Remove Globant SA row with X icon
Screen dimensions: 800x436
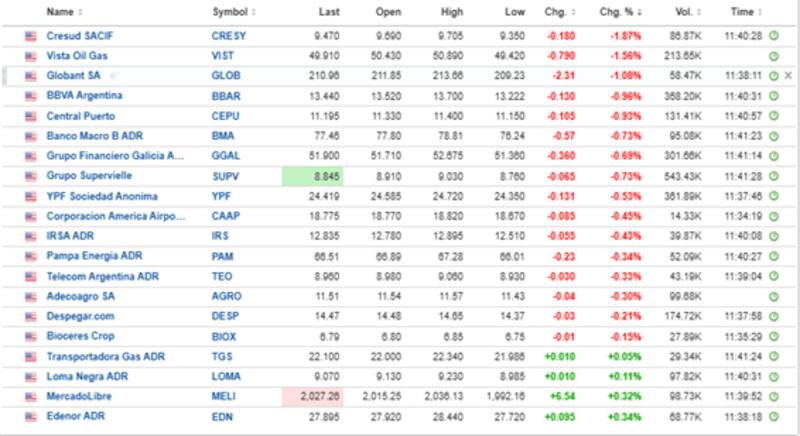(x=788, y=75)
